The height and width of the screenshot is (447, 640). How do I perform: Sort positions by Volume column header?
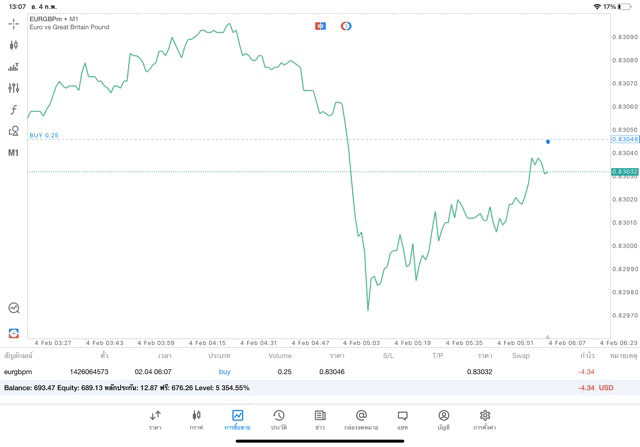pos(280,355)
